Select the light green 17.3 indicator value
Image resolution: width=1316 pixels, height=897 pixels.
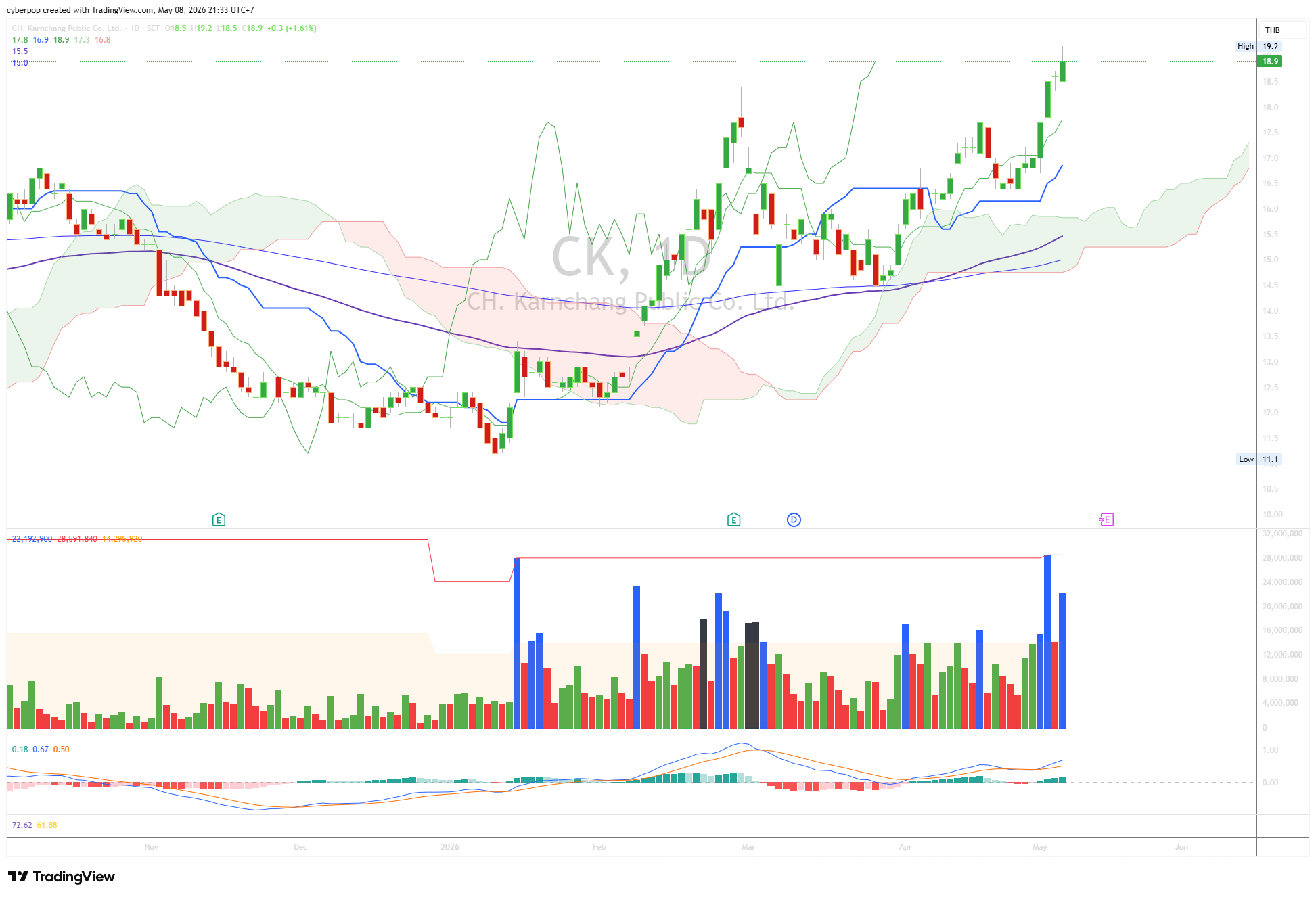point(82,40)
